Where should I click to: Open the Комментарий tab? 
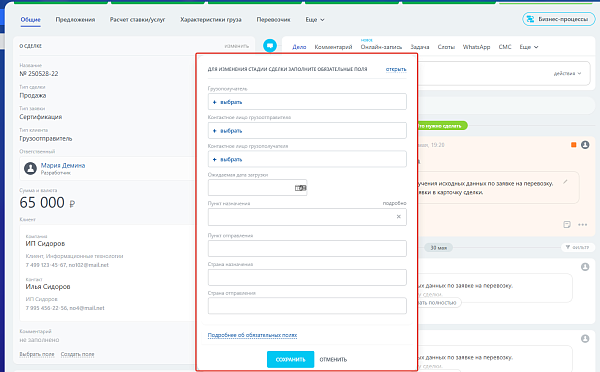333,47
